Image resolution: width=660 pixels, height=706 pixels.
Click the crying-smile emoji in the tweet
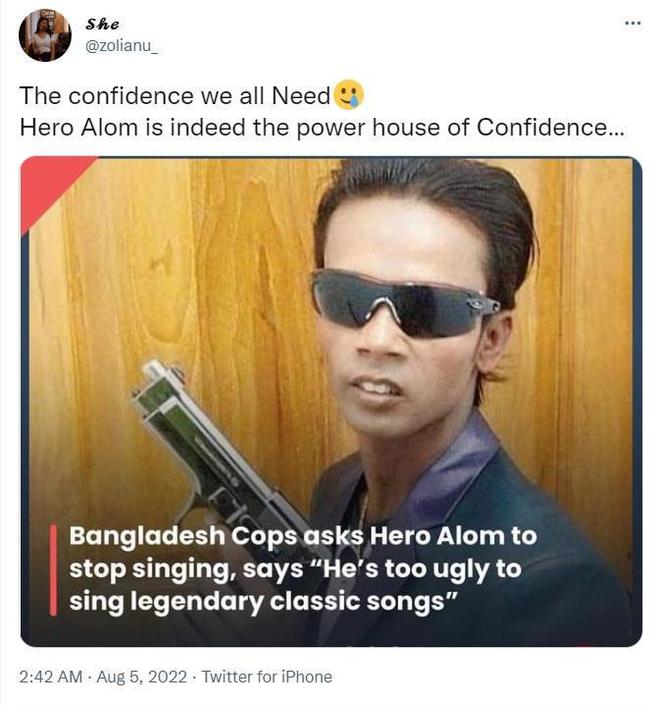pyautogui.click(x=349, y=95)
